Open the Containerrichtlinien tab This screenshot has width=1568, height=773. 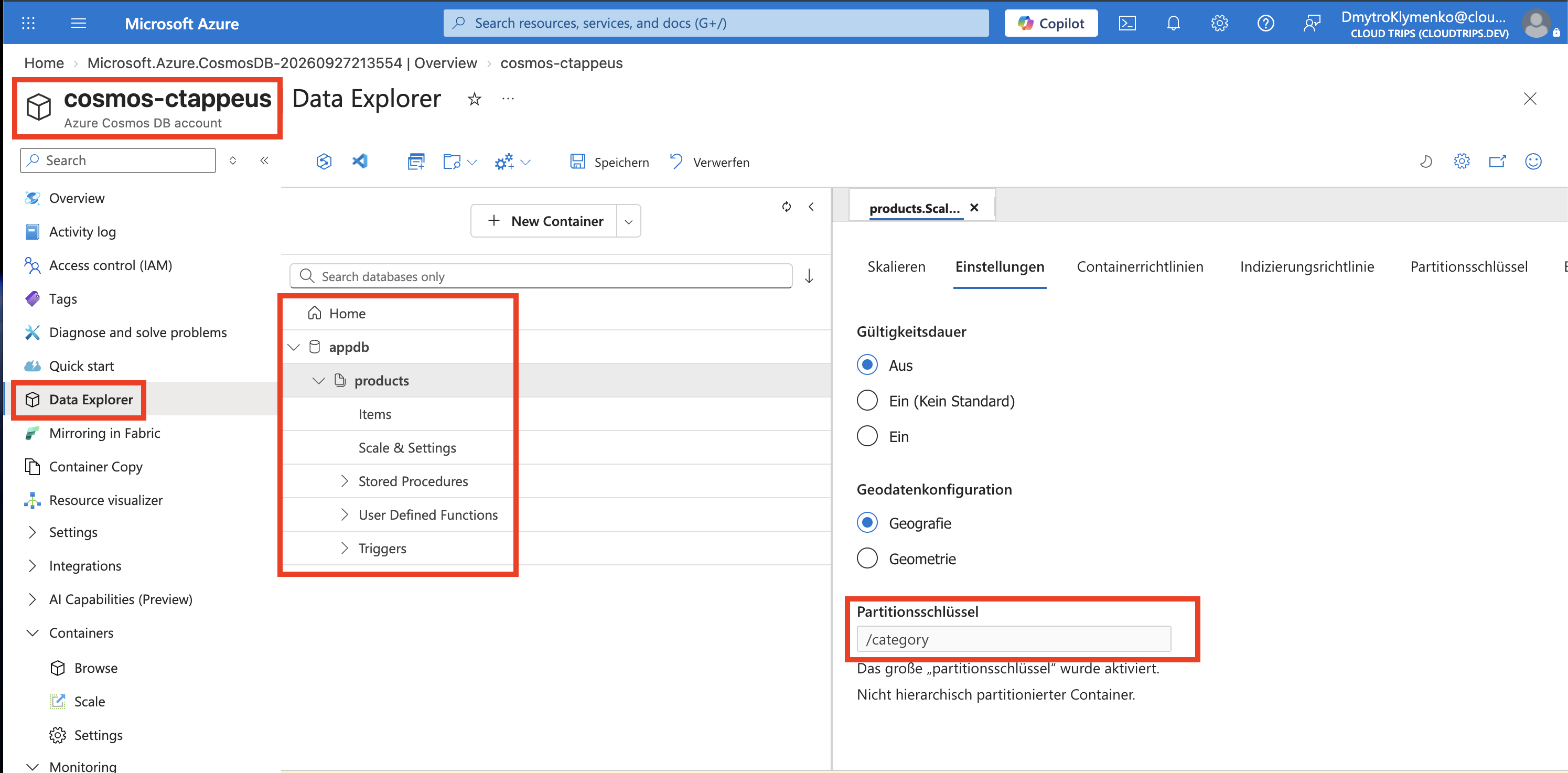(x=1140, y=266)
